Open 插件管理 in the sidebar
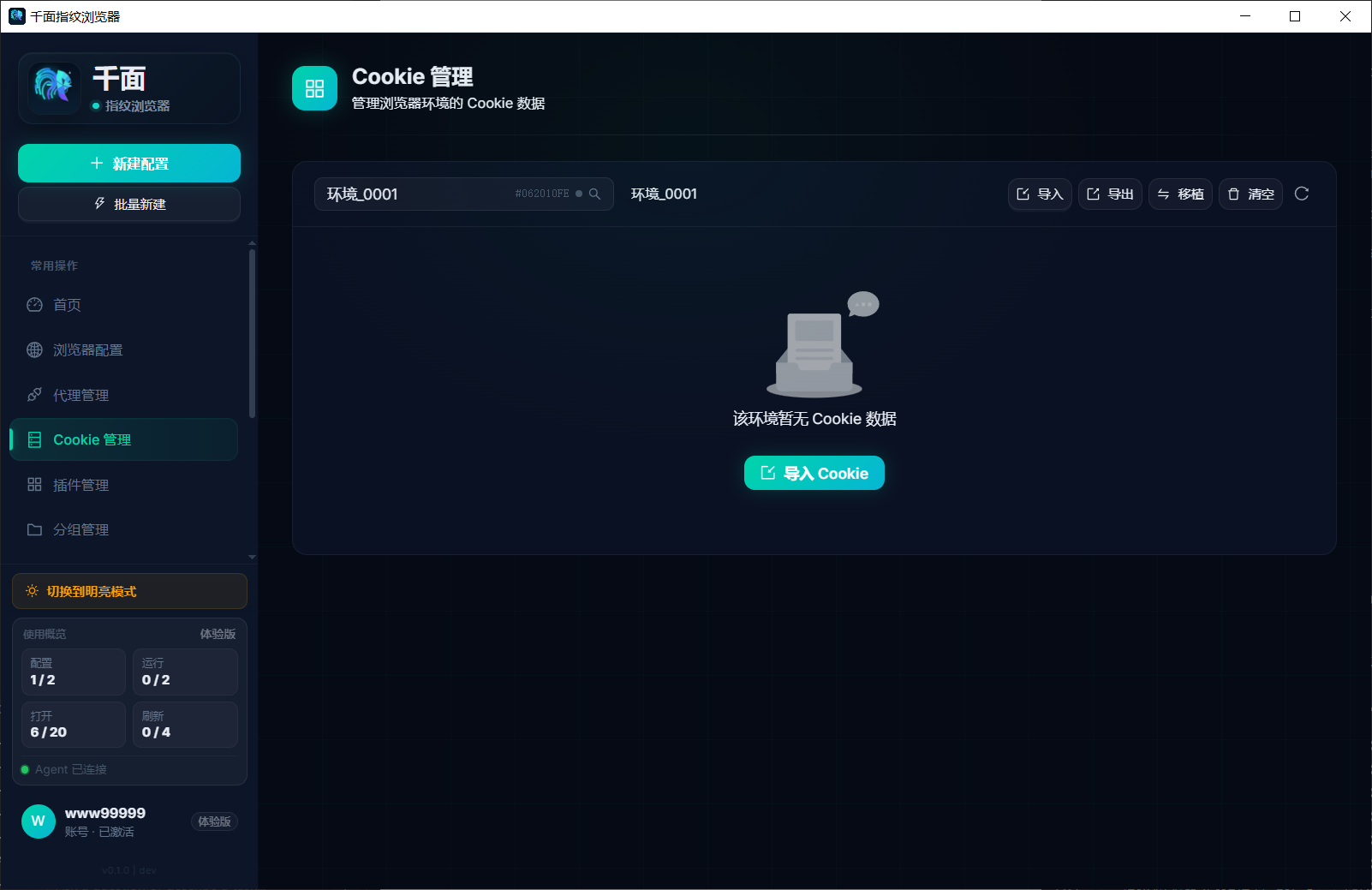Viewport: 1372px width, 890px height. (x=124, y=485)
